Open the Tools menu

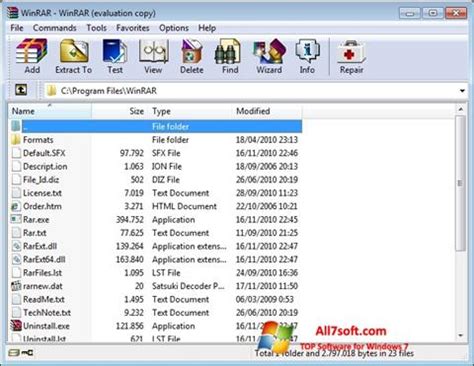tap(96, 28)
